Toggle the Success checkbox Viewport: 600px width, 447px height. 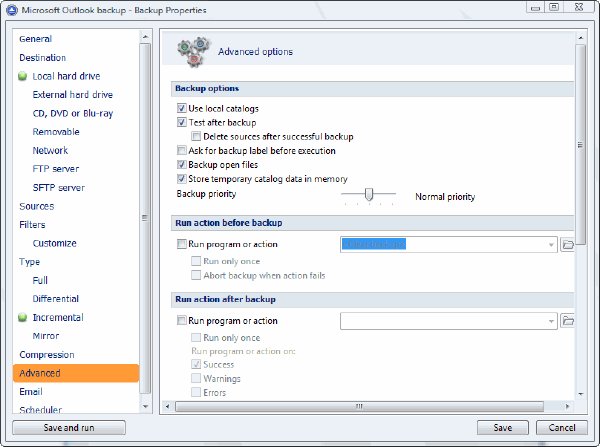196,364
